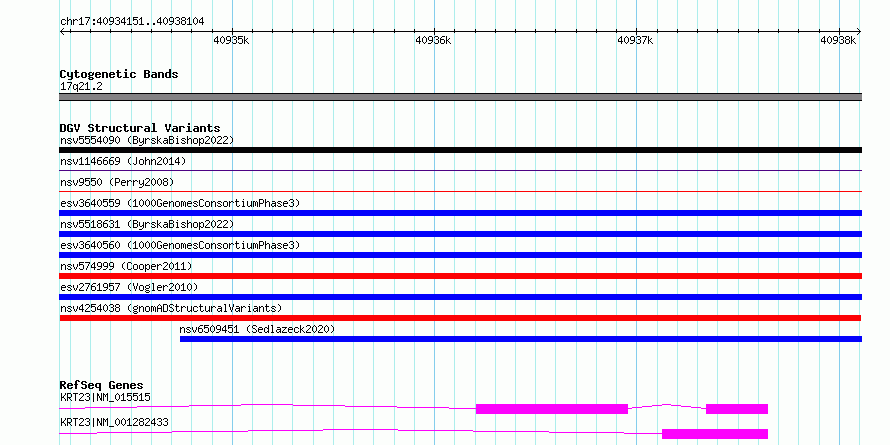Select the black nsv5554090 variant bar

(460, 150)
